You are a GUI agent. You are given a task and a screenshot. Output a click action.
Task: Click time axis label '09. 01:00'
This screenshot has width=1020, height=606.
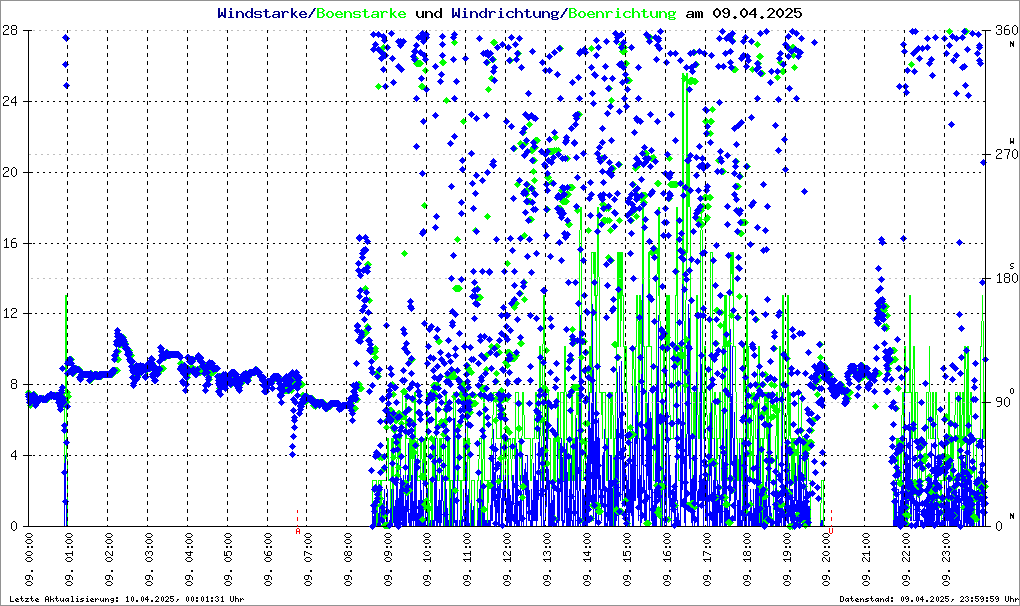[x=69, y=560]
